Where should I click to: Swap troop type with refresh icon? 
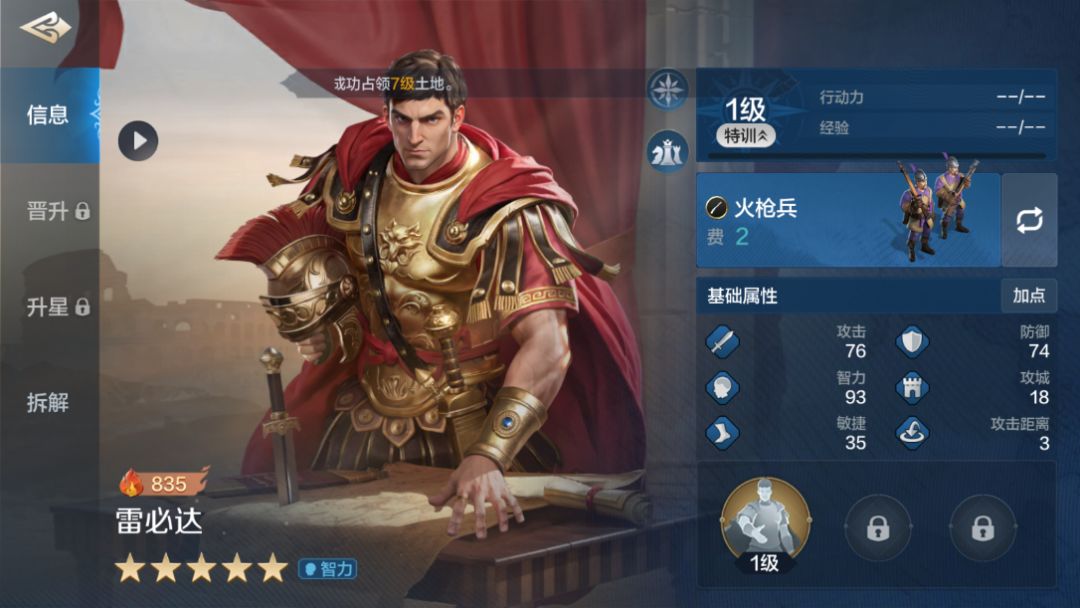[x=1029, y=220]
